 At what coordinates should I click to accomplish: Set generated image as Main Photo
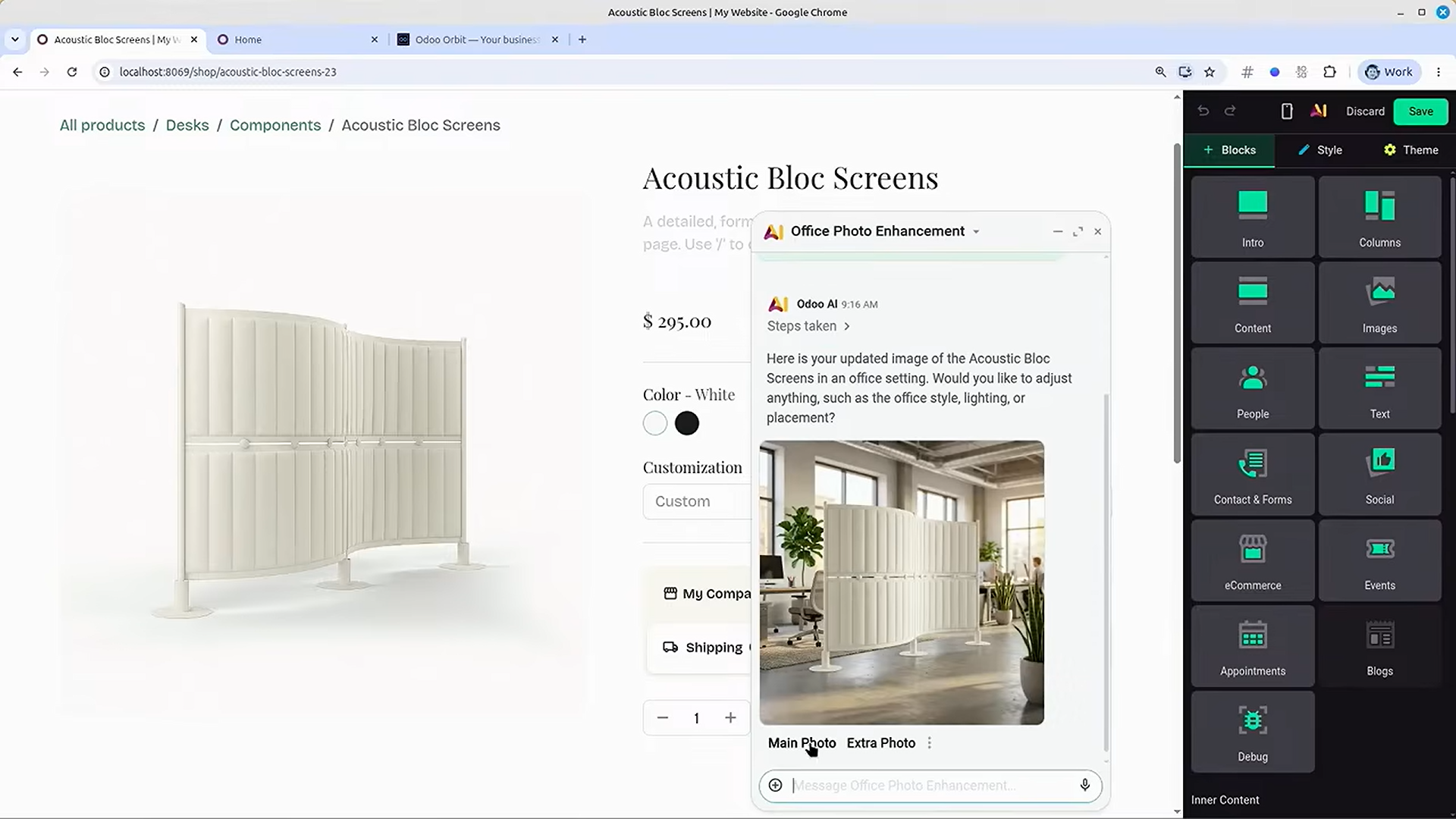[x=802, y=743]
